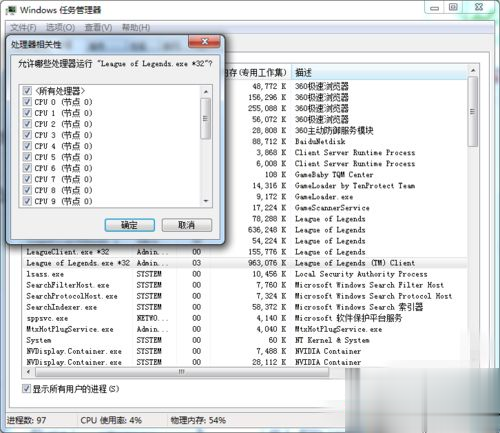500x433 pixels.
Task: Open the 查看(V) menu
Action: click(x=98, y=27)
